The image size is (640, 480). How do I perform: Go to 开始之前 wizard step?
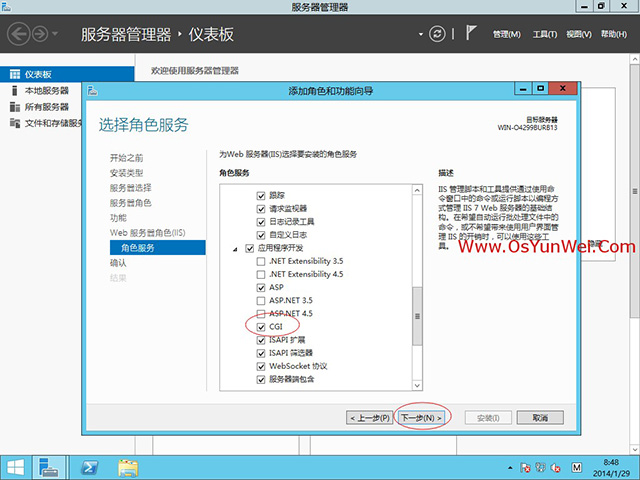tap(127, 158)
